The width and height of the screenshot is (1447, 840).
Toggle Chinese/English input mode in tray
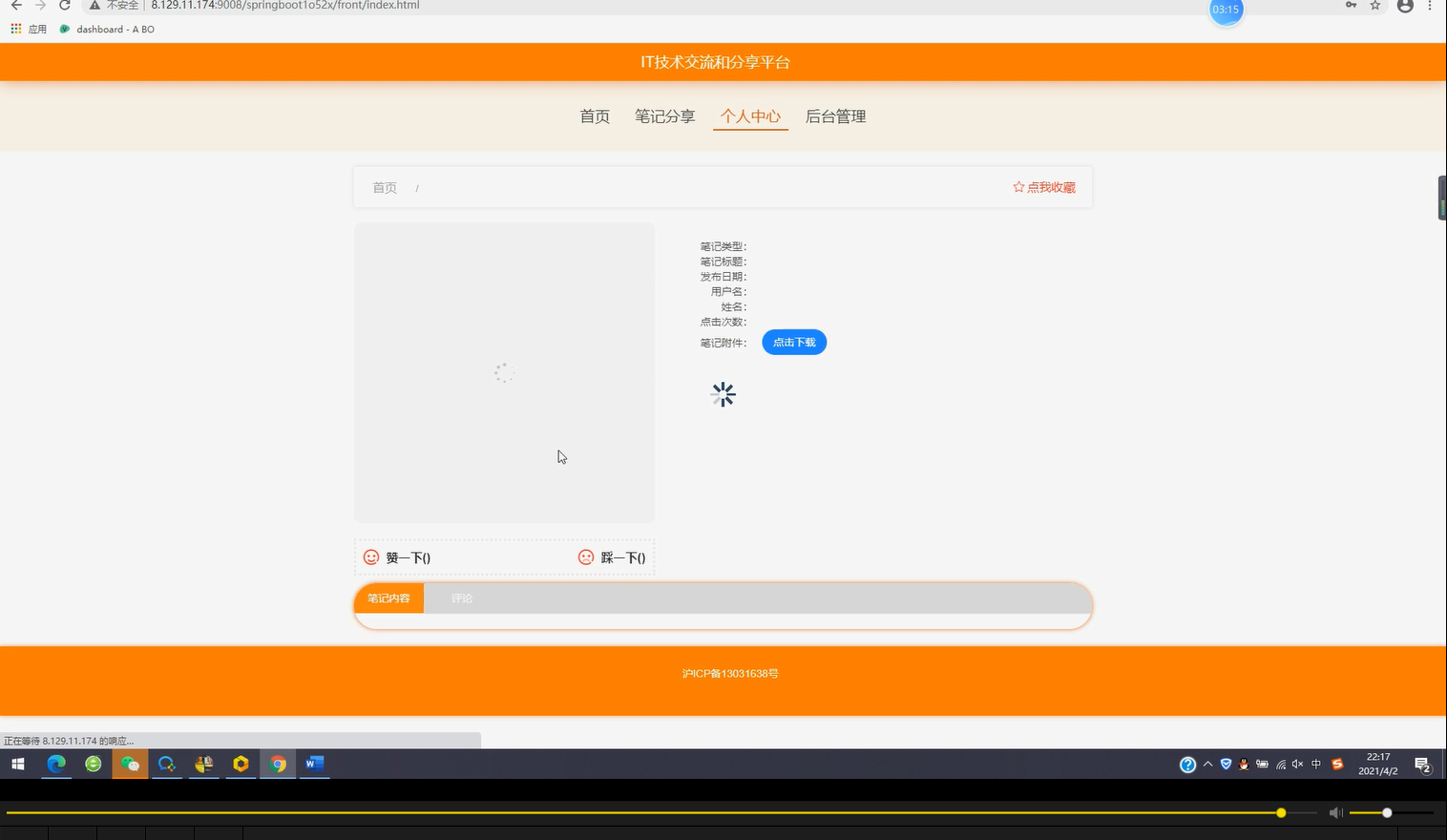click(1315, 764)
